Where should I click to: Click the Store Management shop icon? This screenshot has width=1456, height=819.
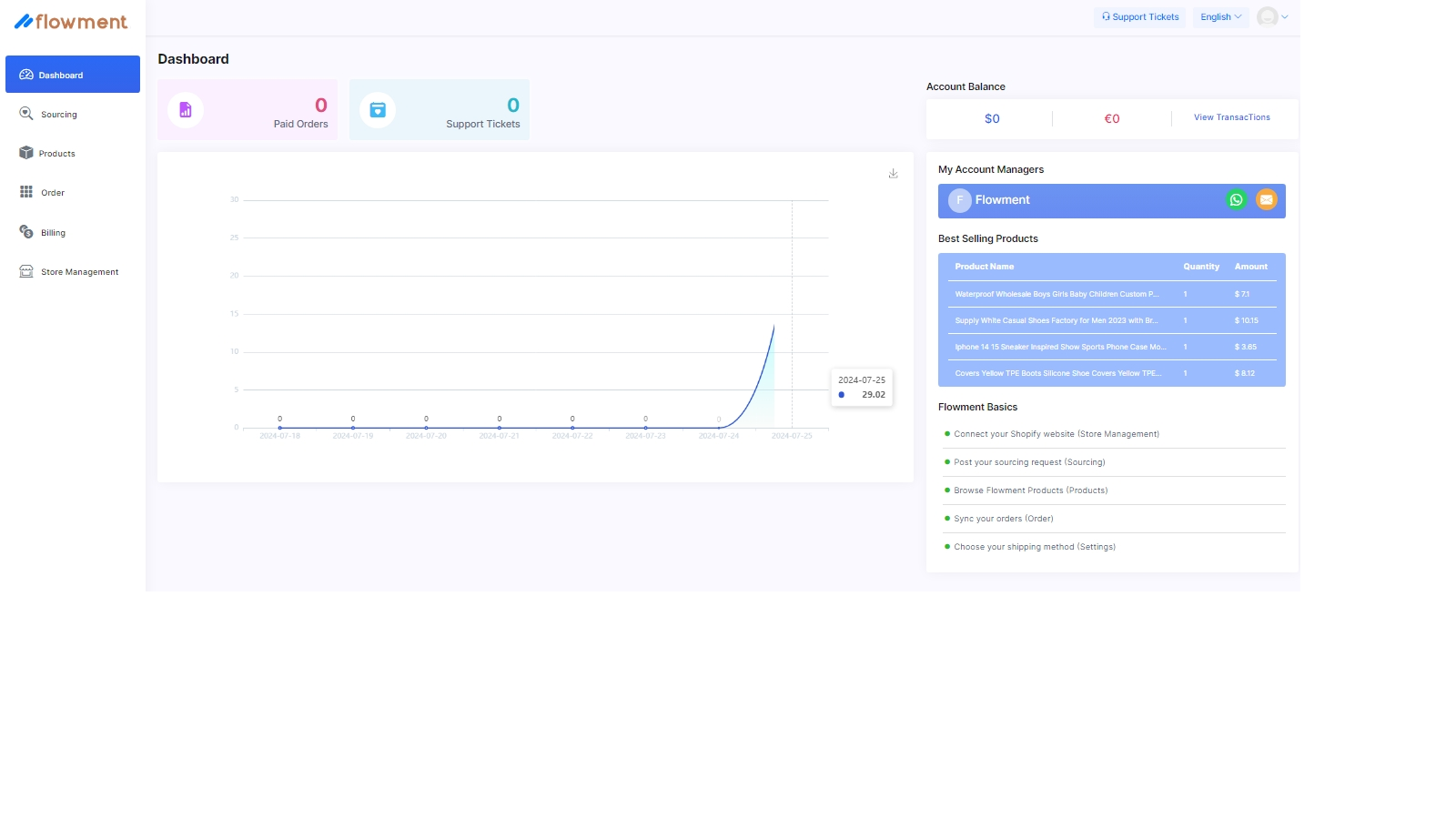click(26, 271)
